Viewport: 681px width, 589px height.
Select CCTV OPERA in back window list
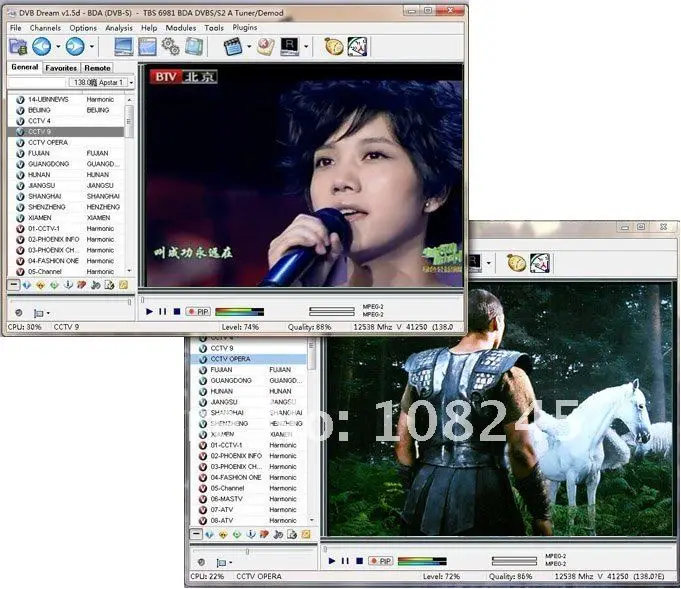[x=249, y=359]
